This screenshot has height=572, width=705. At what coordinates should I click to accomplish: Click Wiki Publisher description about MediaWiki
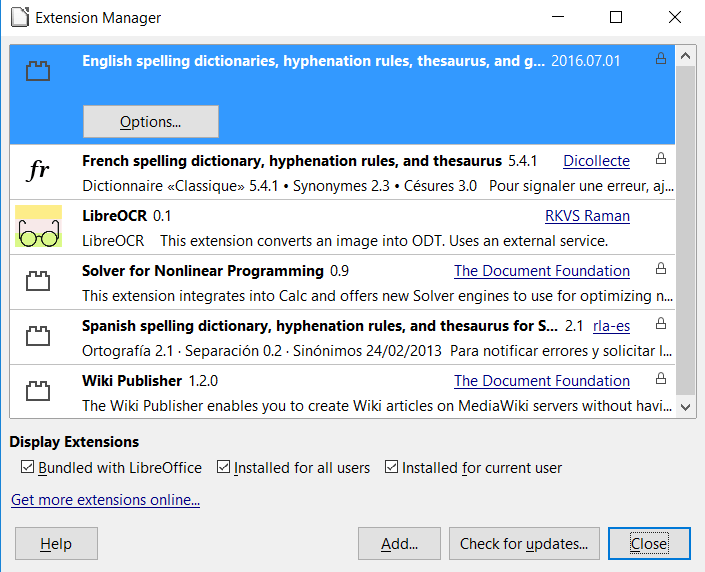tap(377, 406)
